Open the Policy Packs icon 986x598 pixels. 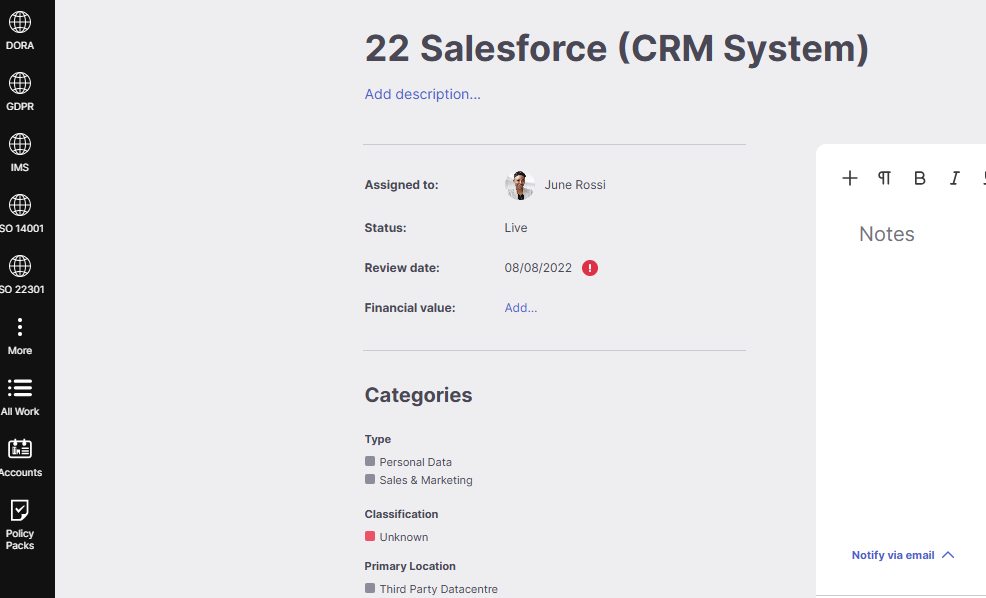pos(19,510)
